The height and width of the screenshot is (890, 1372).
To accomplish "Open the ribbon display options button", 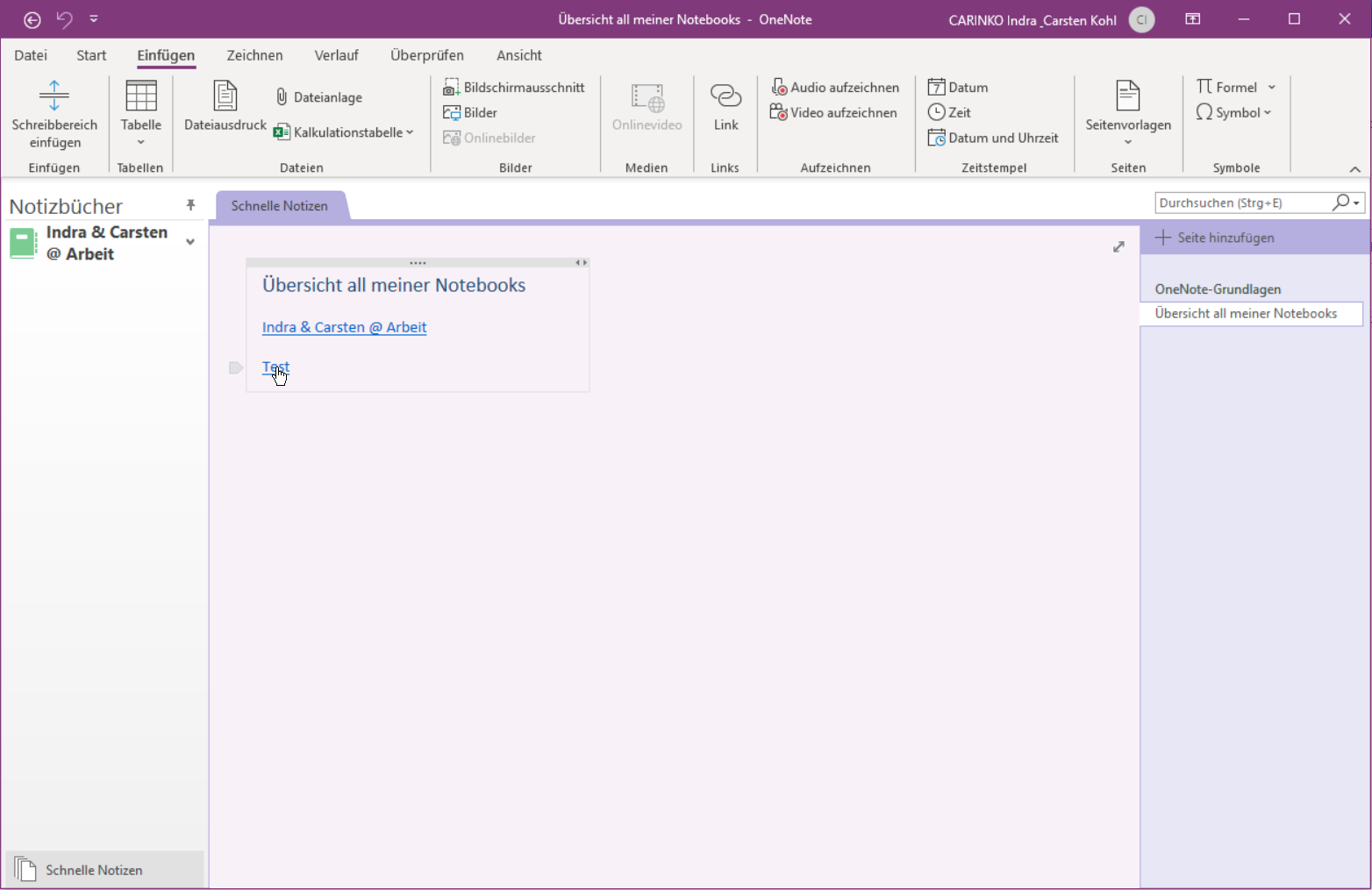I will pyautogui.click(x=1193, y=18).
